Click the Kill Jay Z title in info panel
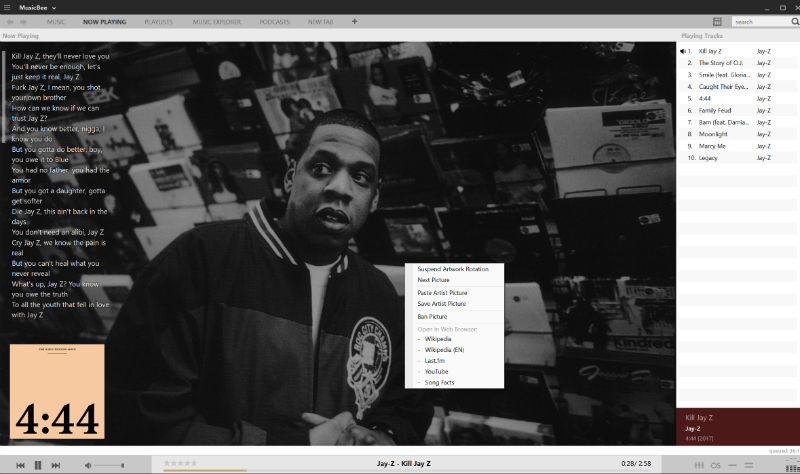Image resolution: width=800 pixels, height=474 pixels. point(699,417)
